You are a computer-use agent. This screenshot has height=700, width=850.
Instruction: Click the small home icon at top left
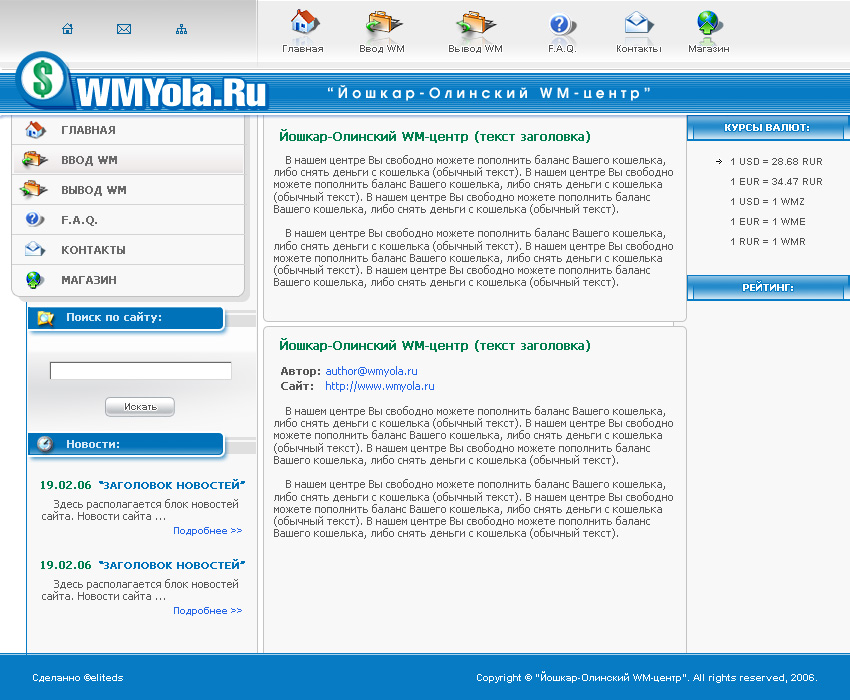pos(66,29)
